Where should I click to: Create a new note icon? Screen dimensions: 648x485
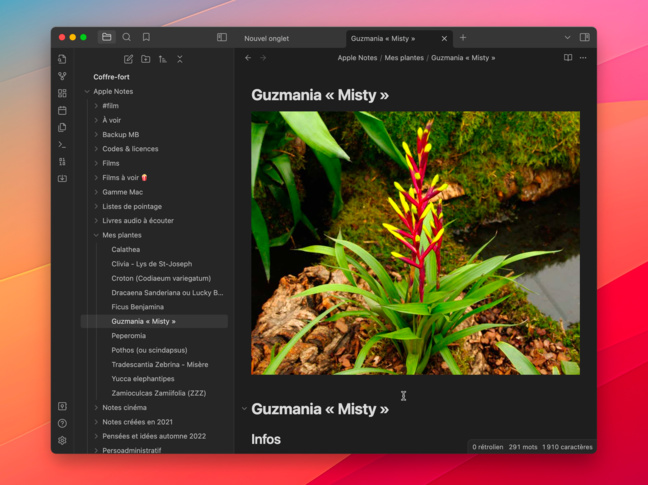pyautogui.click(x=128, y=59)
